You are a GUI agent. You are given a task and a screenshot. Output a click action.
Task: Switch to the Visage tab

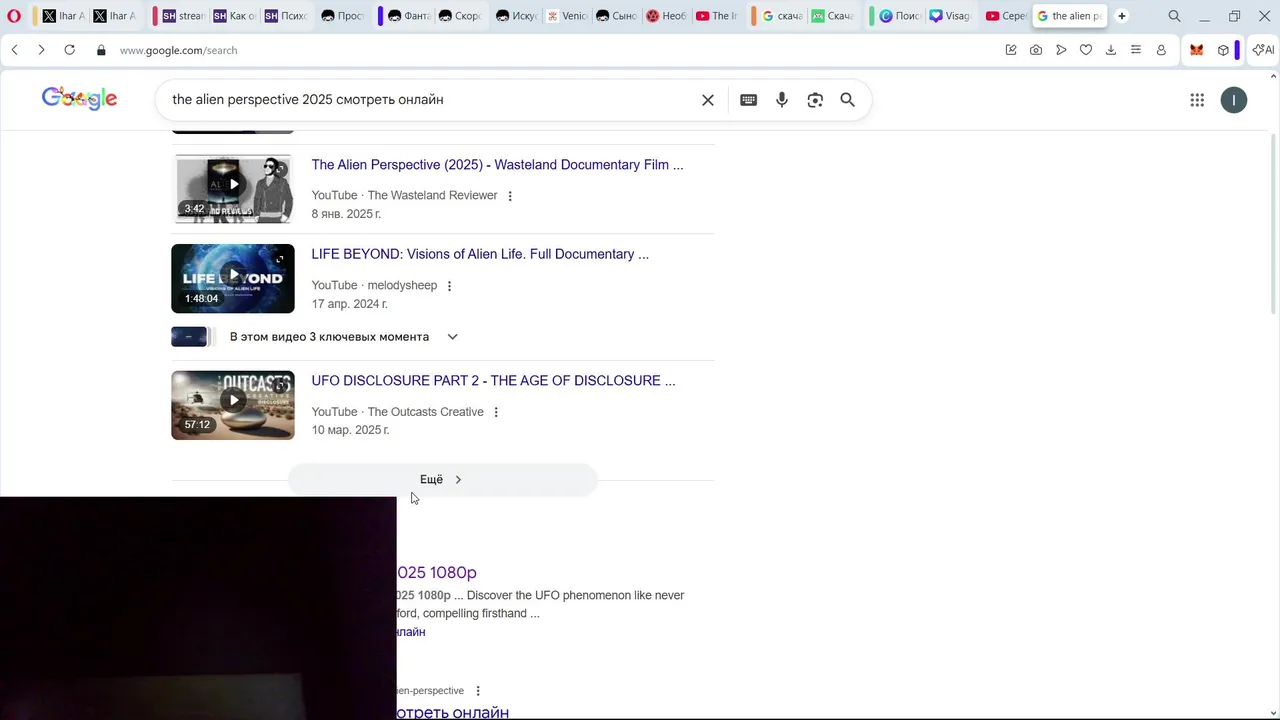point(950,16)
